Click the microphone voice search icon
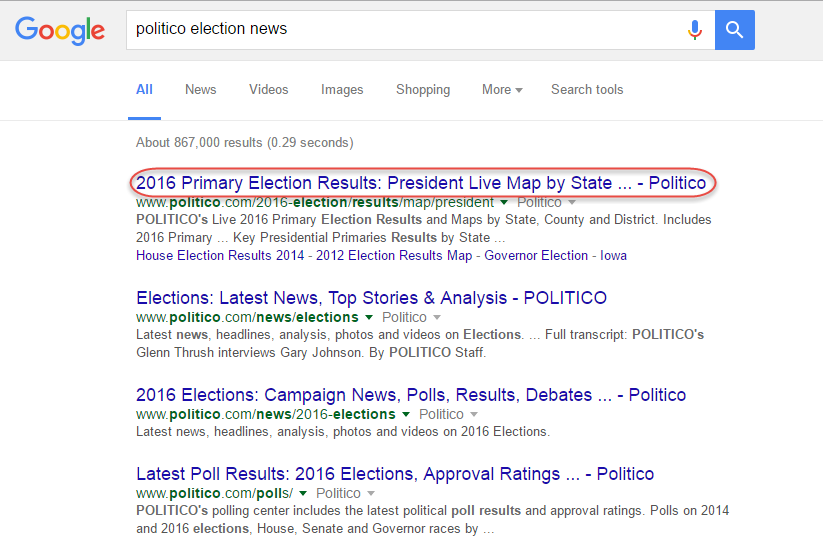Image resolution: width=823 pixels, height=545 pixels. click(694, 30)
